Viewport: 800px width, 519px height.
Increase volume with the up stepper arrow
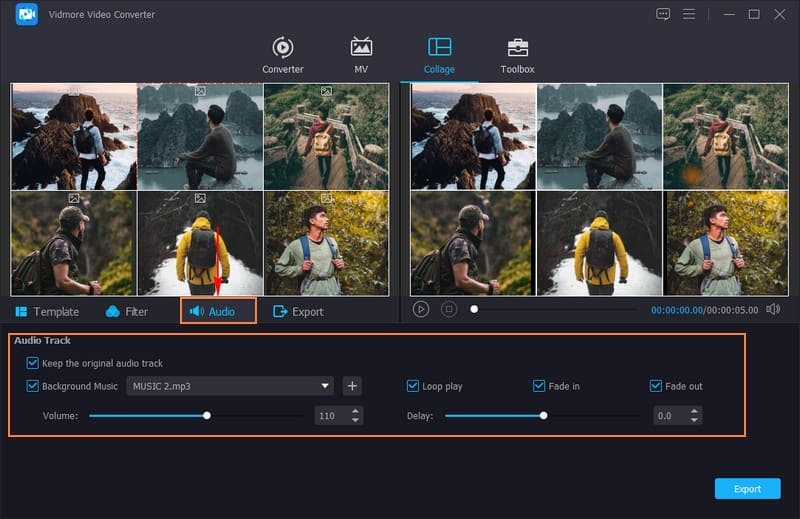point(355,411)
